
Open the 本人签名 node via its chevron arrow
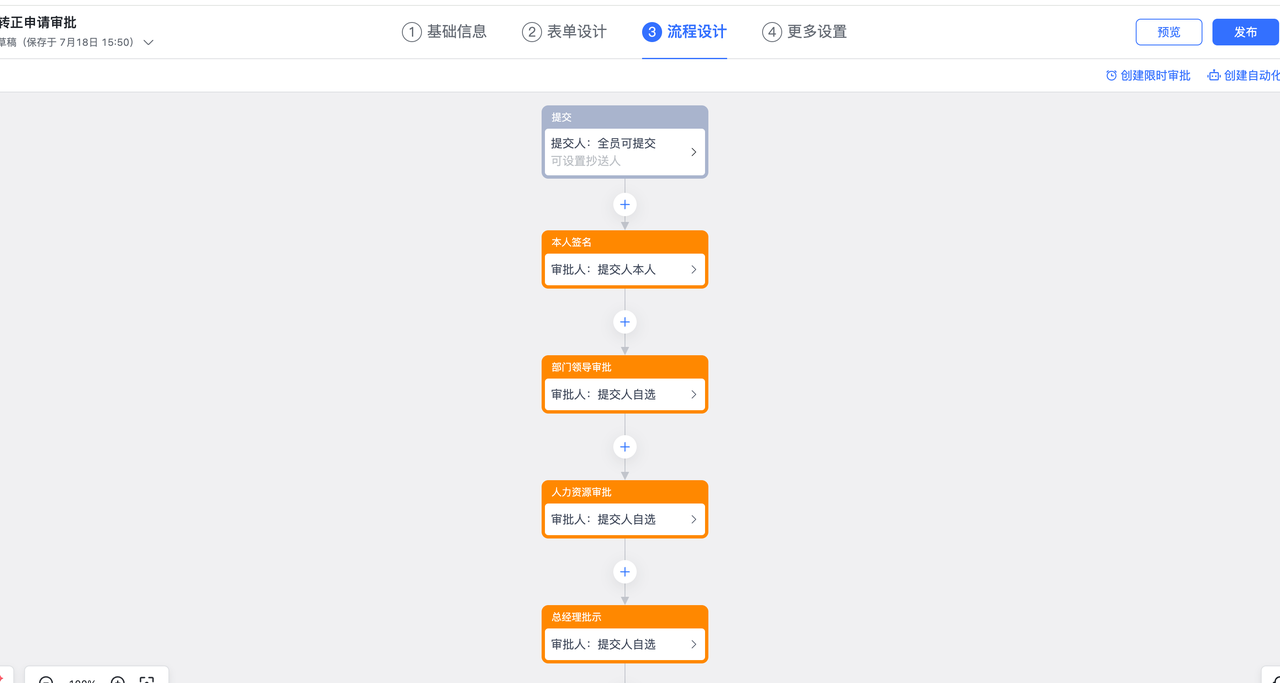[693, 269]
